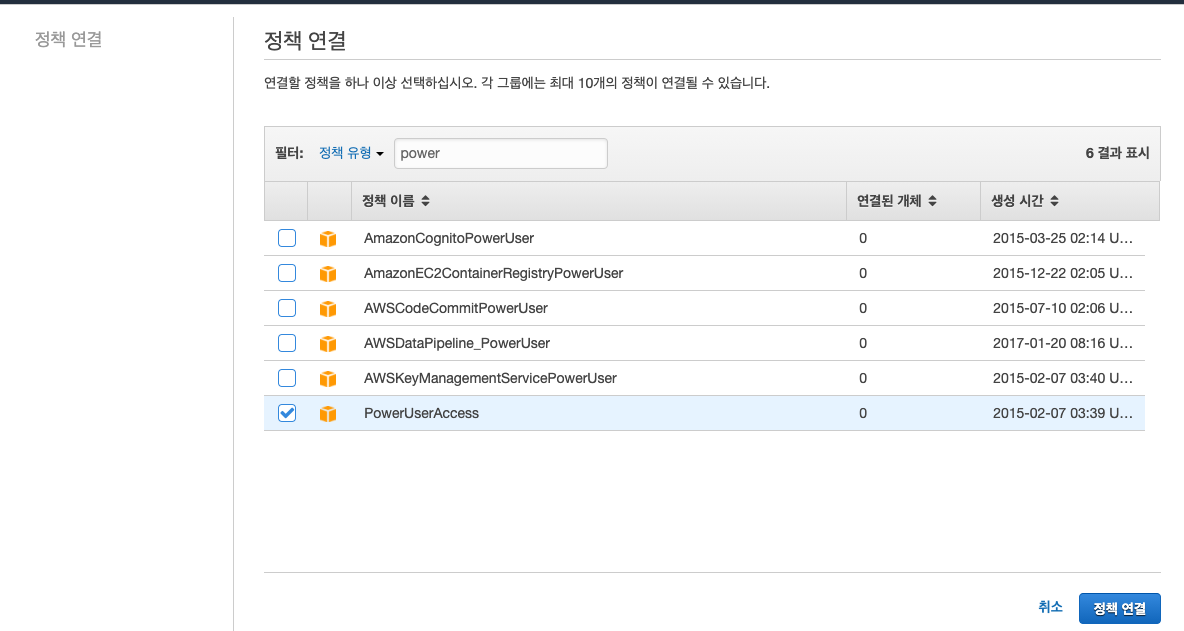Uncheck the PowerUserAccess checkbox
Image resolution: width=1184 pixels, height=631 pixels.
tap(287, 413)
